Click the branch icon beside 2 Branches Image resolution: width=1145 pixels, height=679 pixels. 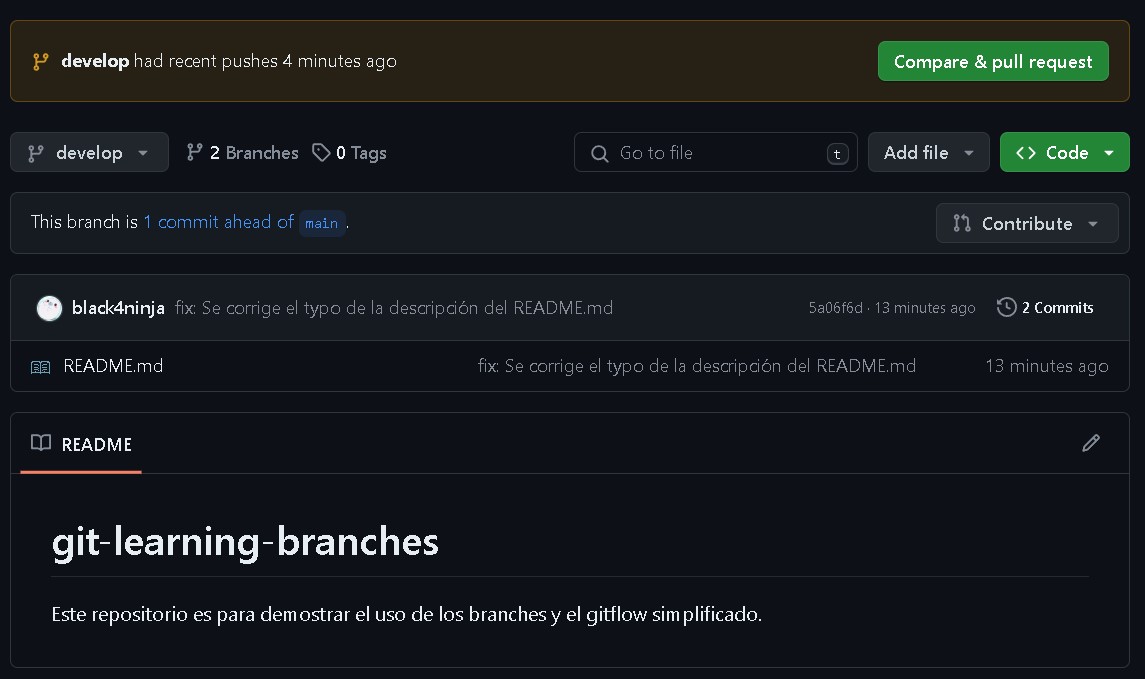[x=195, y=153]
